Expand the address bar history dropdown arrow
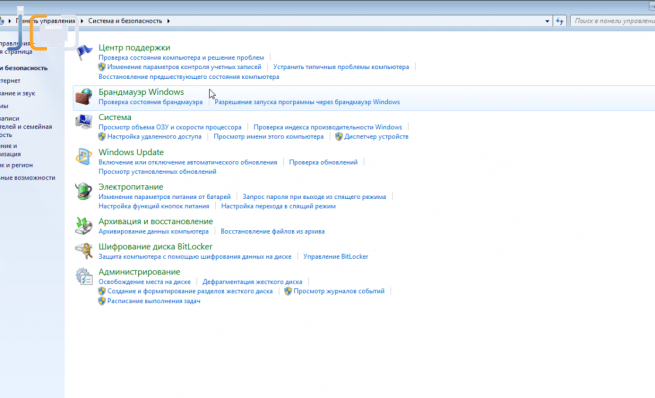This screenshot has width=655, height=398. click(x=547, y=21)
